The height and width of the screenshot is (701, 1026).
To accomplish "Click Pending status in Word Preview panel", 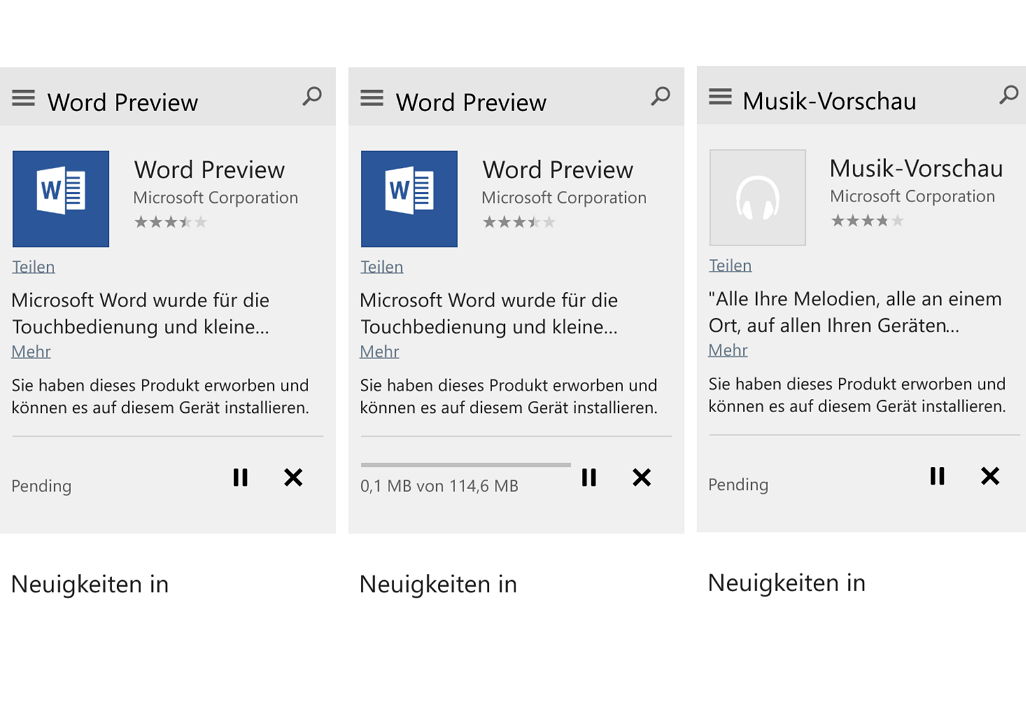I will [41, 486].
